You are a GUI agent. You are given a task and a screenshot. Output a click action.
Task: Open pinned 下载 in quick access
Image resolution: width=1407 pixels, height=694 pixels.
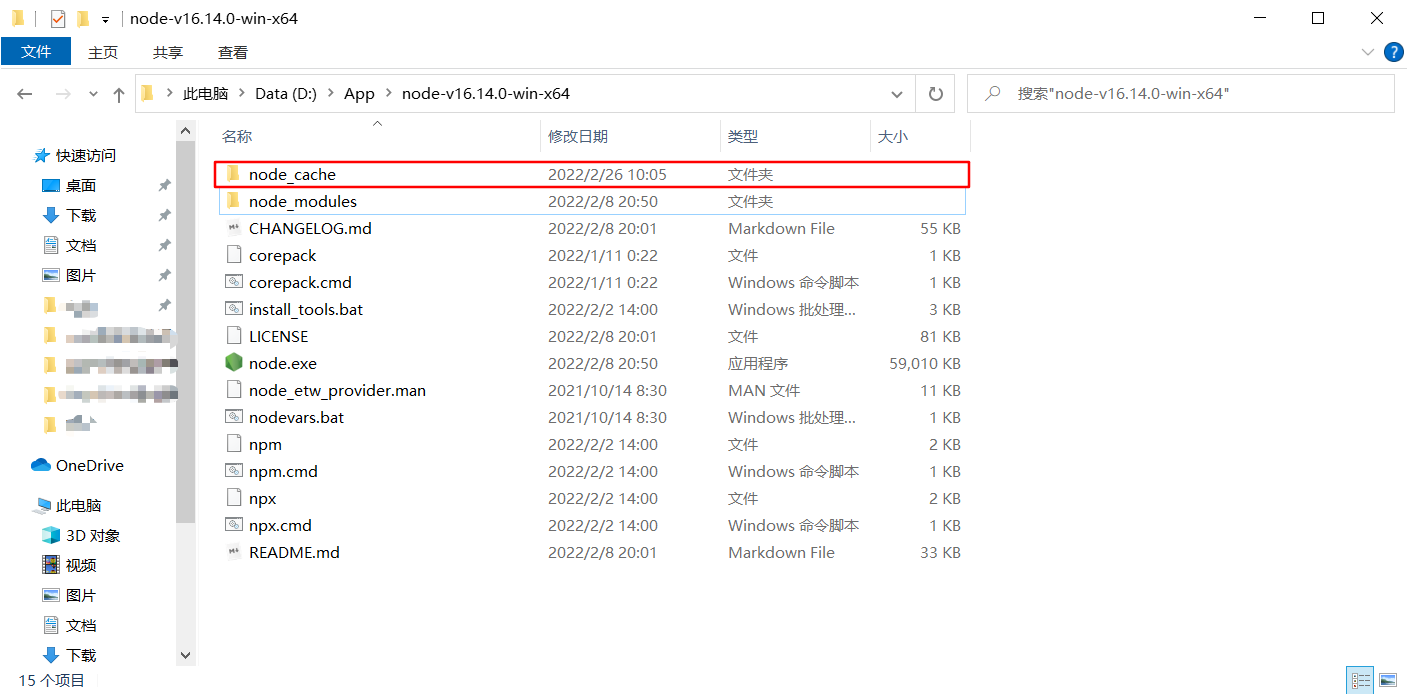(x=69, y=215)
